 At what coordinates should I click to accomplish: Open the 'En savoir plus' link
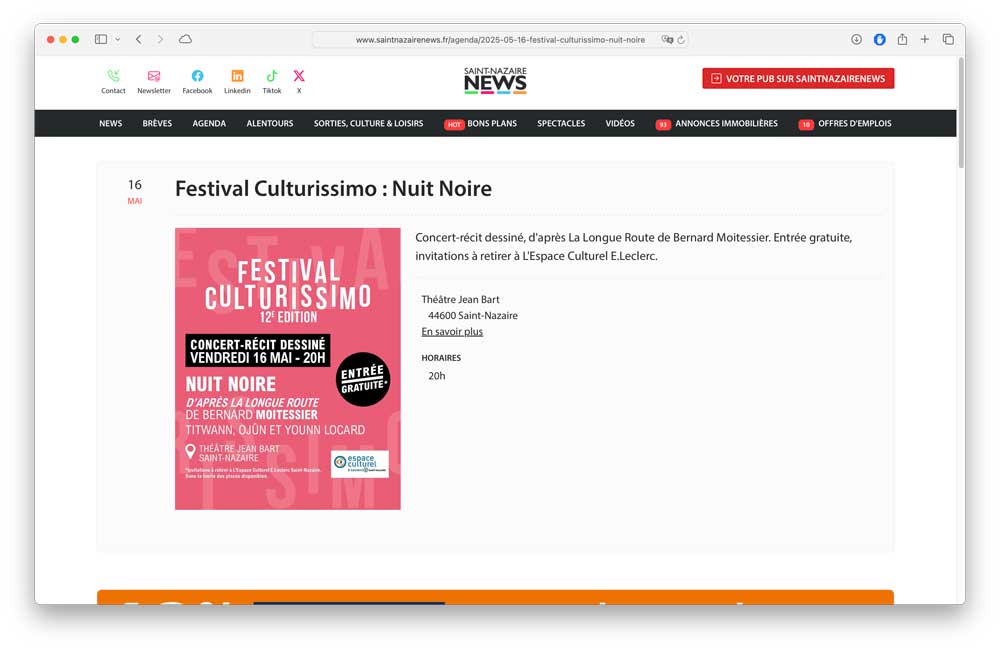[x=452, y=331]
